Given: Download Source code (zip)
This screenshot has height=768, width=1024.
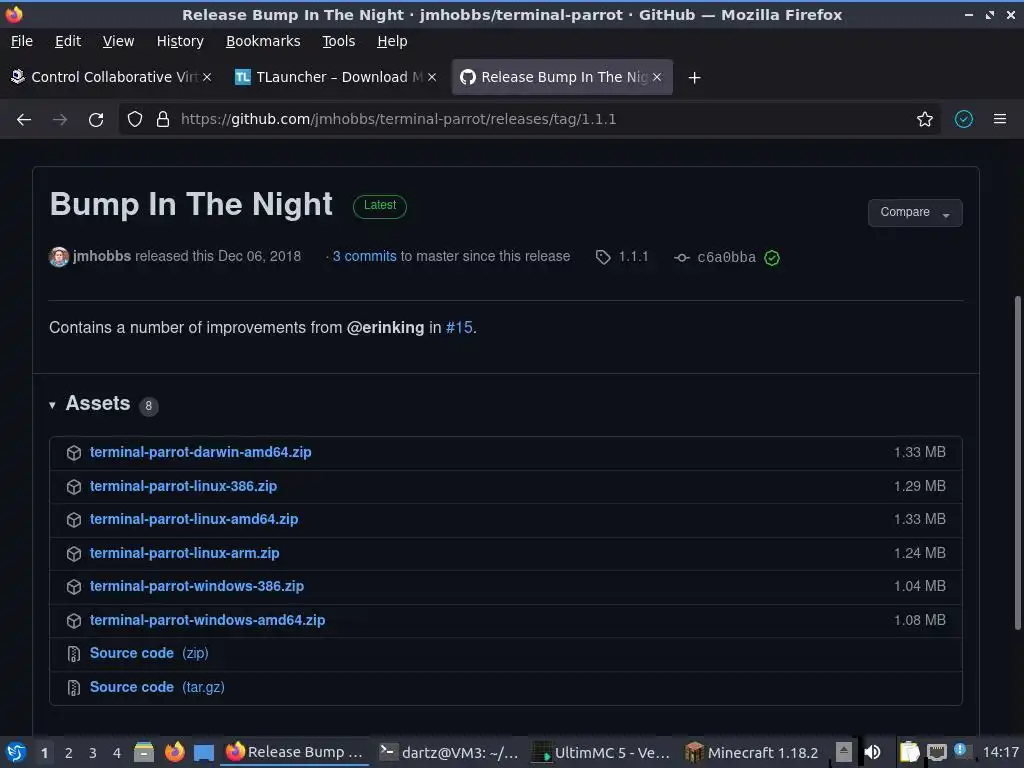Looking at the screenshot, I should click(149, 653).
